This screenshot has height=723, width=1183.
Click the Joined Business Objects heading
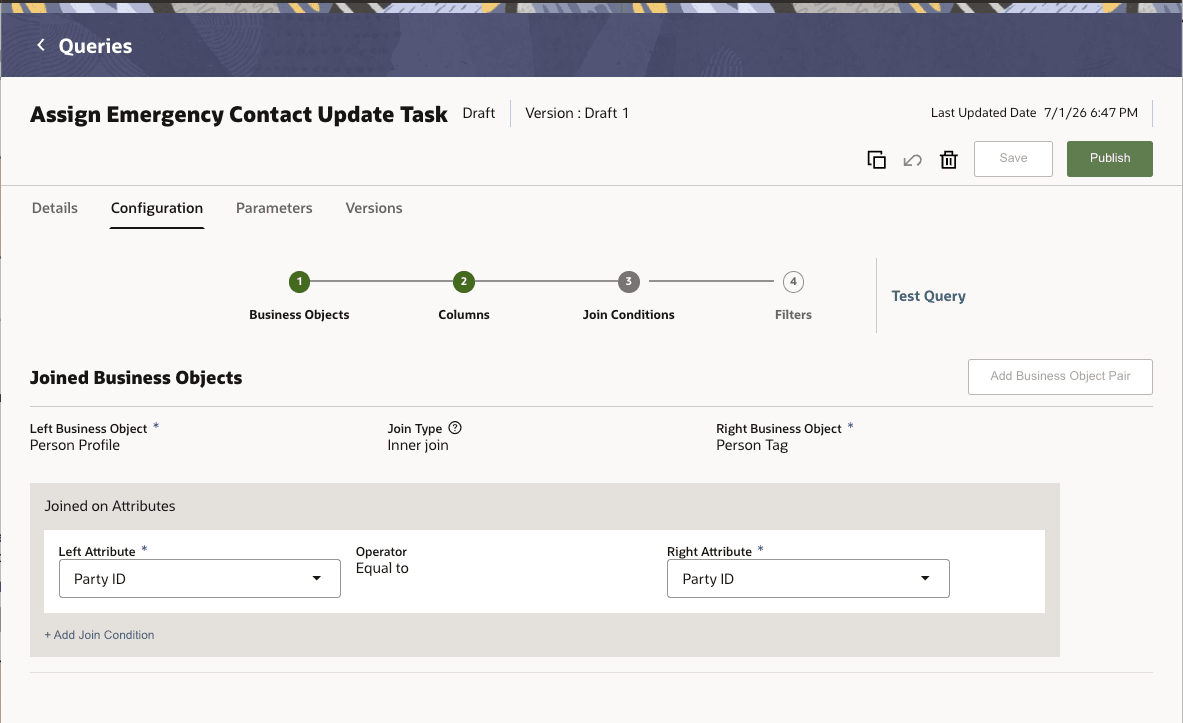[136, 377]
